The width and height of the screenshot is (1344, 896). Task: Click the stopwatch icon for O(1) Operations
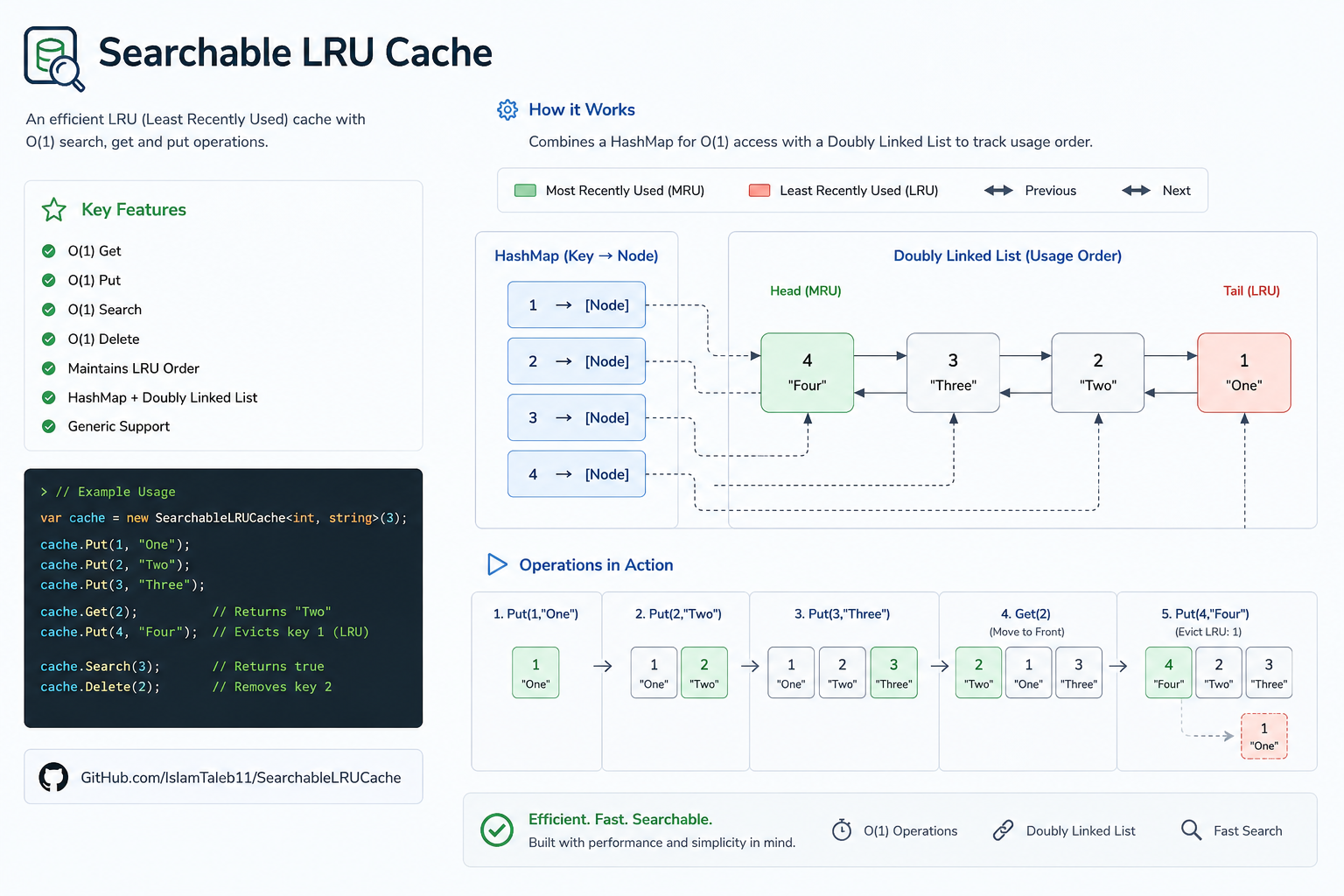point(842,830)
